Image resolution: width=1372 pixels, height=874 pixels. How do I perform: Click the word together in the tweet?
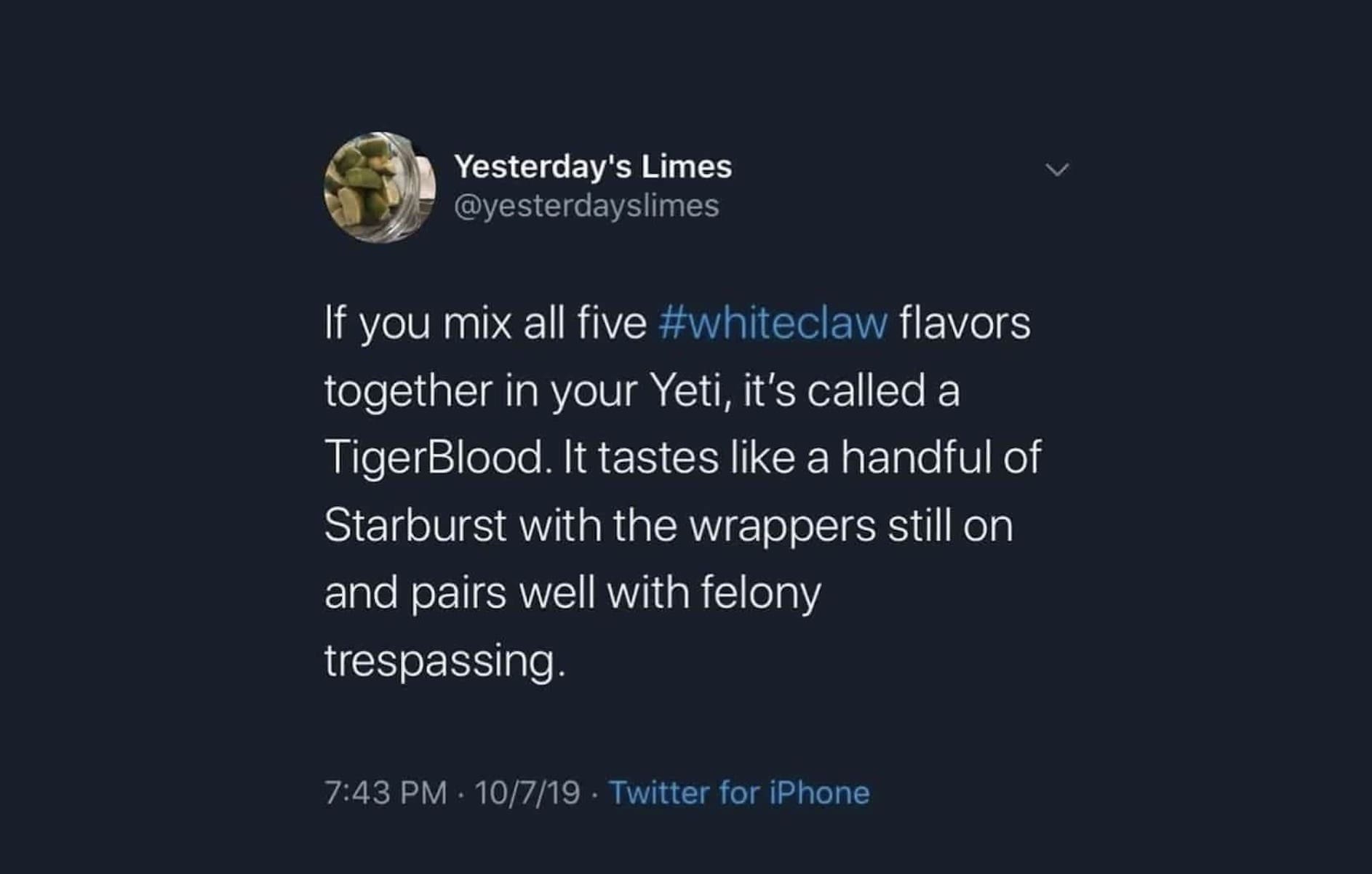[x=408, y=391]
